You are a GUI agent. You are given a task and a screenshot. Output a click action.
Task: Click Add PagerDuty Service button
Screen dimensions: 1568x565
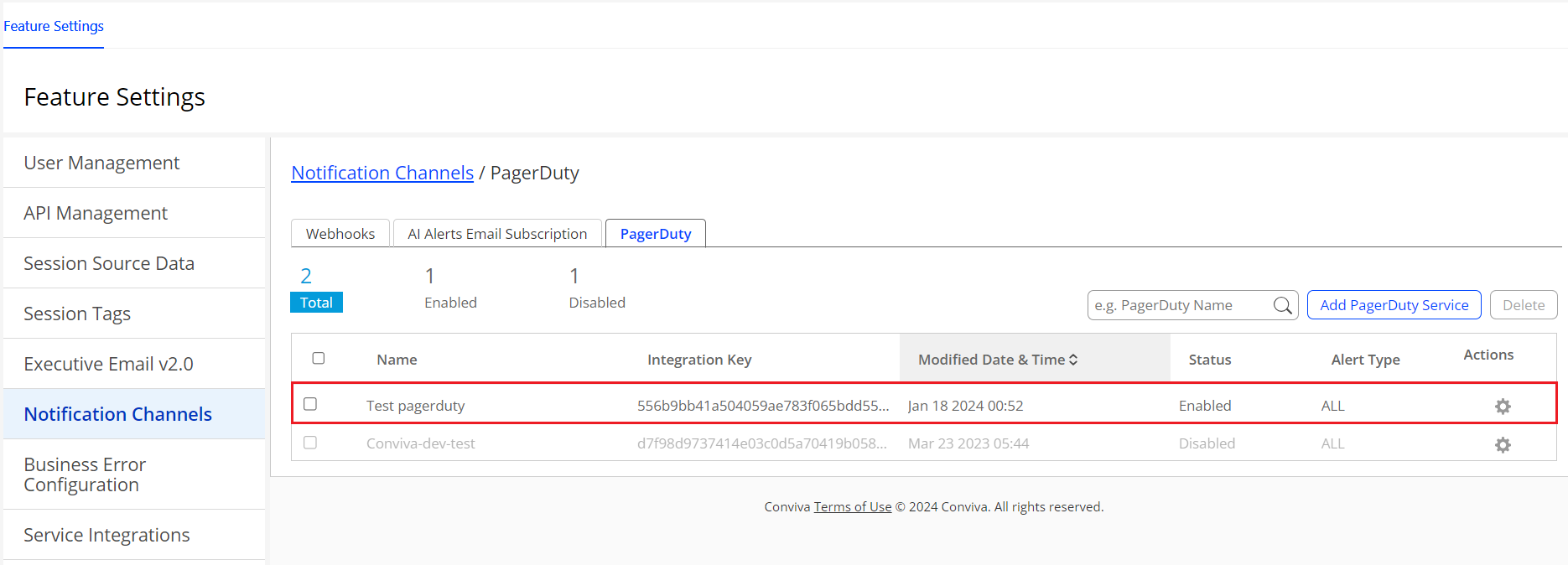pos(1394,305)
